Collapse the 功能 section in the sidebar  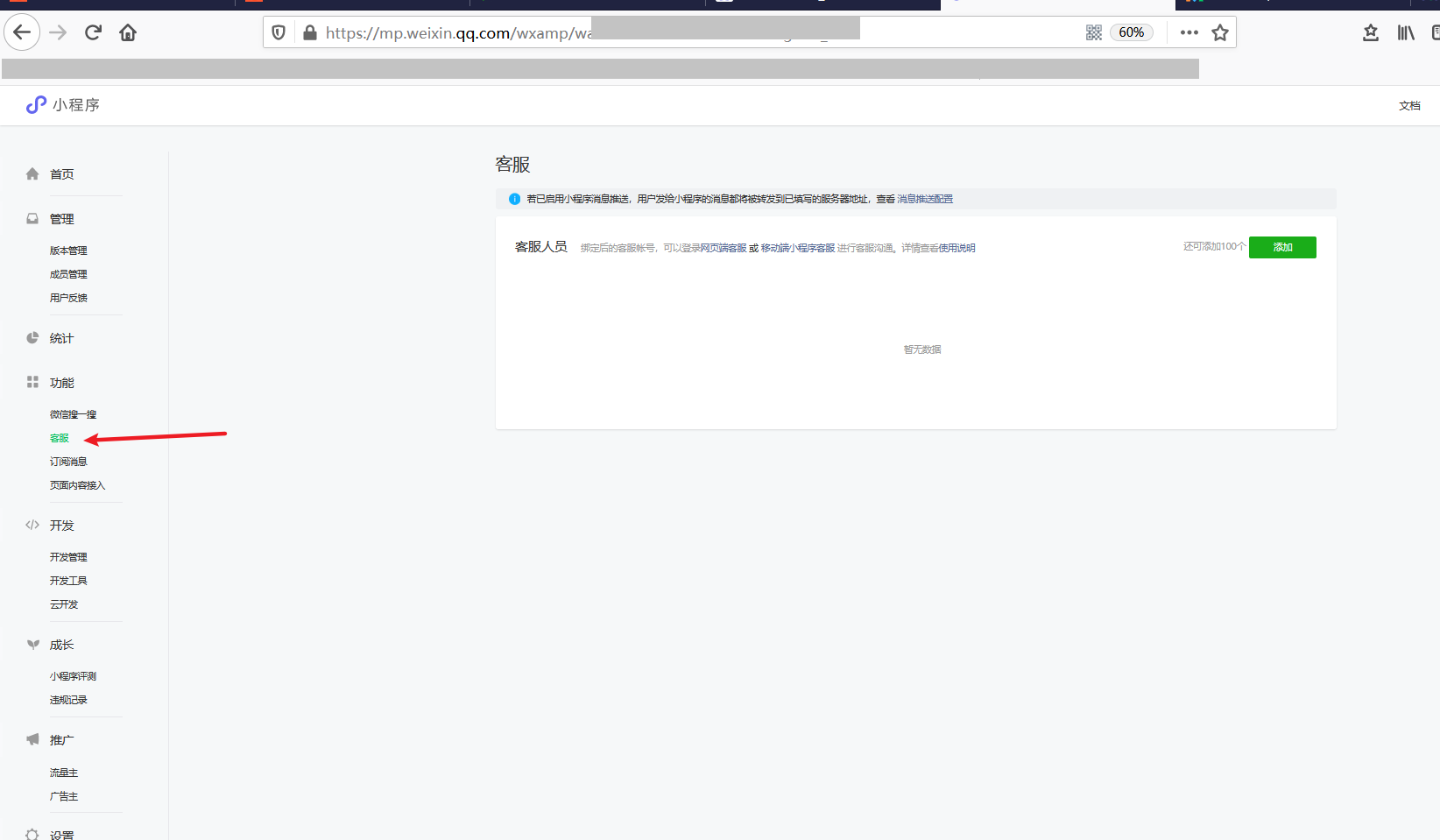point(62,382)
